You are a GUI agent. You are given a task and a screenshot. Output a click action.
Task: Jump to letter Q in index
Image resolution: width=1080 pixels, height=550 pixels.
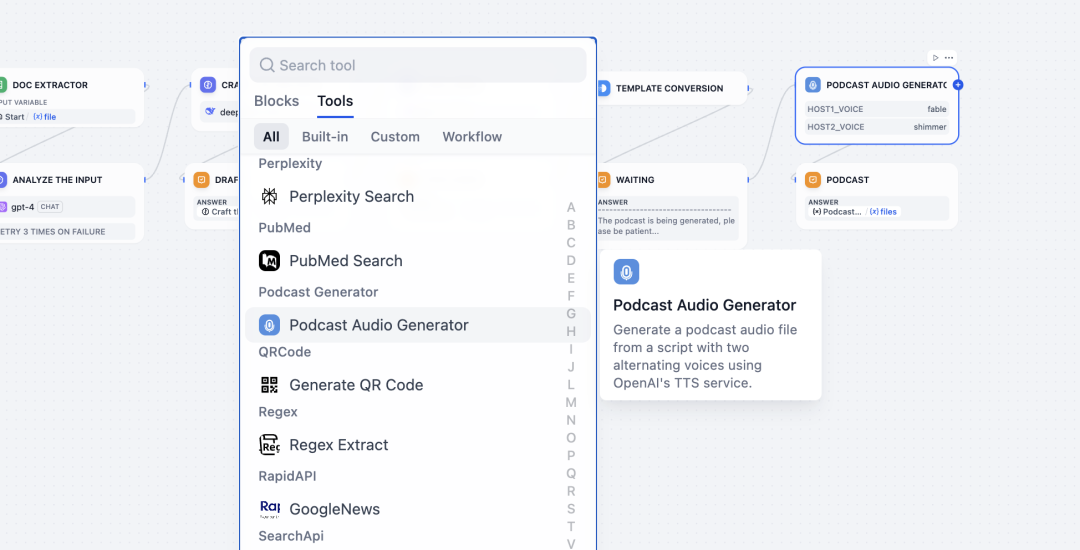pos(571,474)
